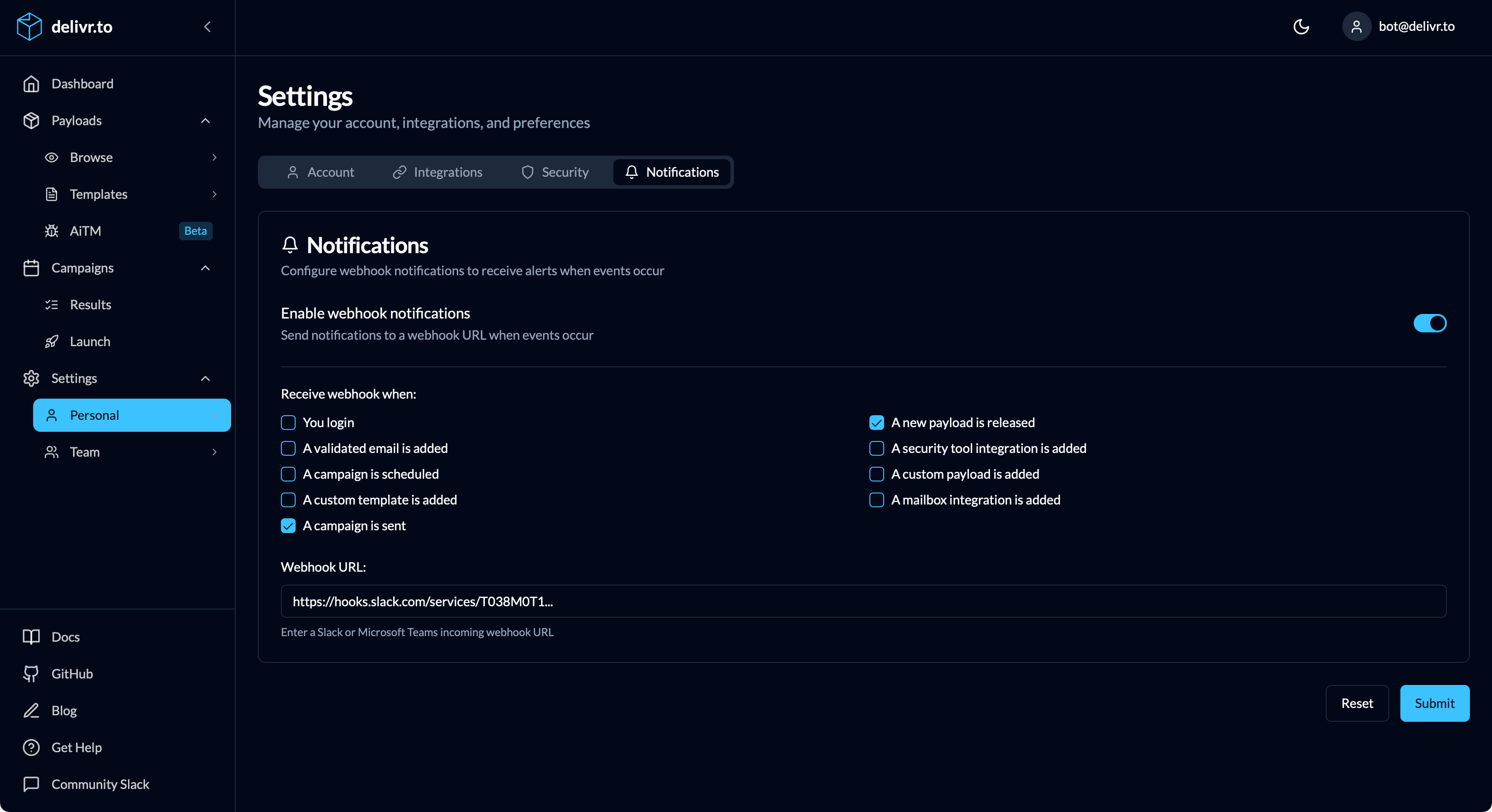Check the You login checkbox
This screenshot has width=1492, height=812.
point(288,422)
